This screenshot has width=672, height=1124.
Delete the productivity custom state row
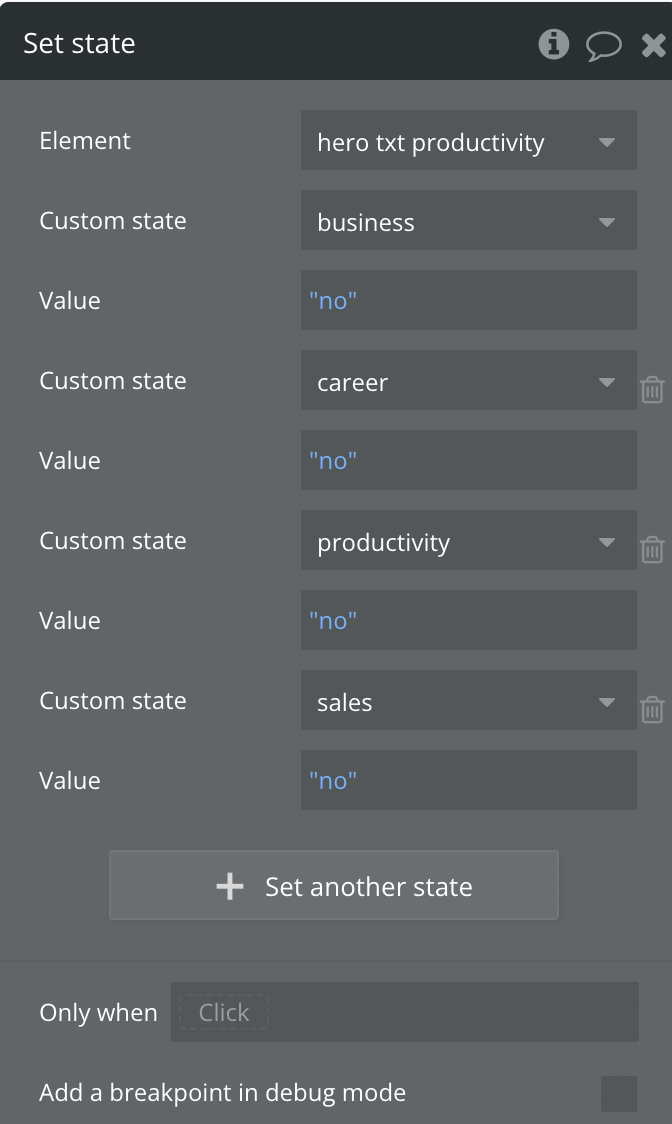652,549
